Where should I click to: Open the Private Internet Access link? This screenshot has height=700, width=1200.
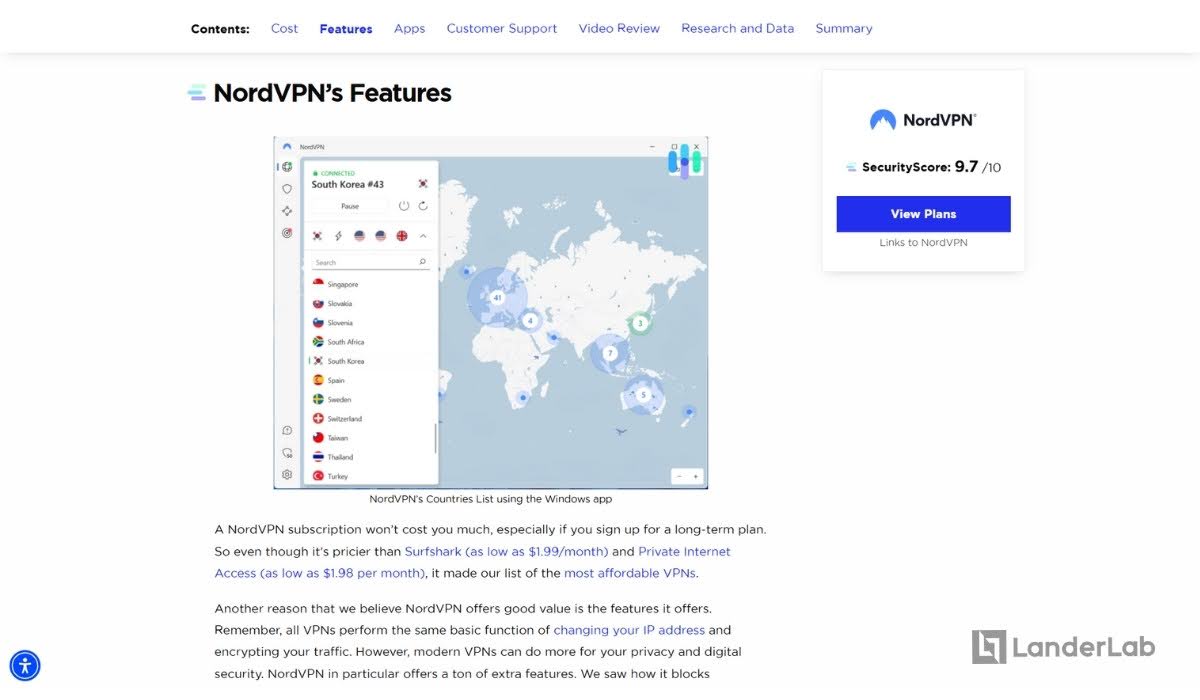point(473,562)
